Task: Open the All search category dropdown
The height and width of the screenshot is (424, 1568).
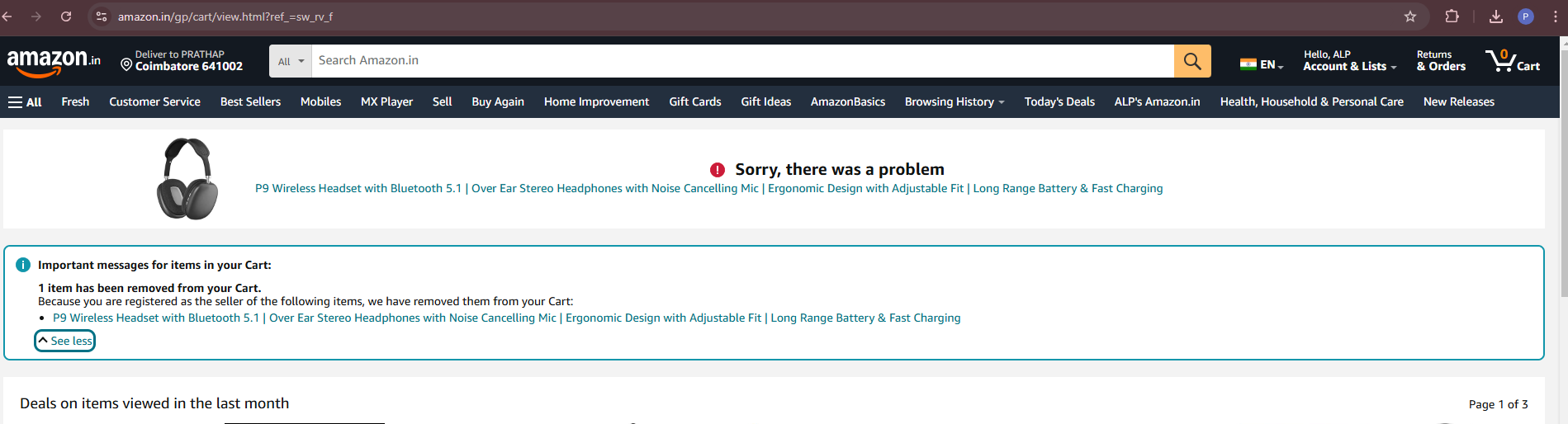Action: point(291,61)
